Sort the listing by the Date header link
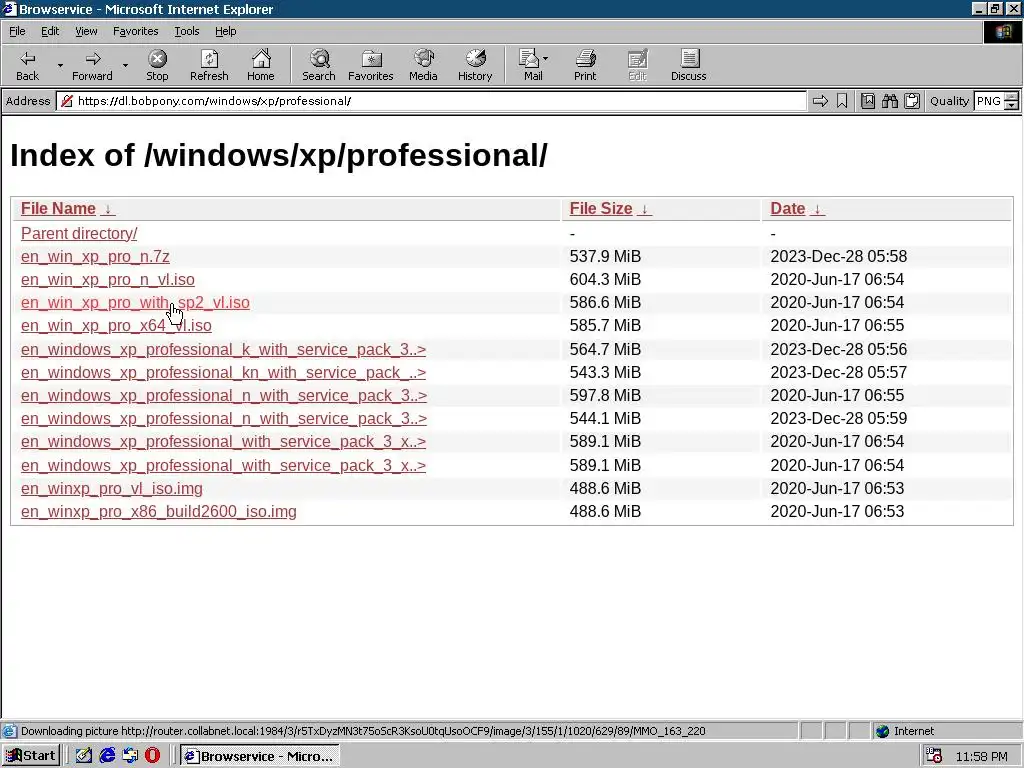The height and width of the screenshot is (768, 1024). tap(788, 209)
